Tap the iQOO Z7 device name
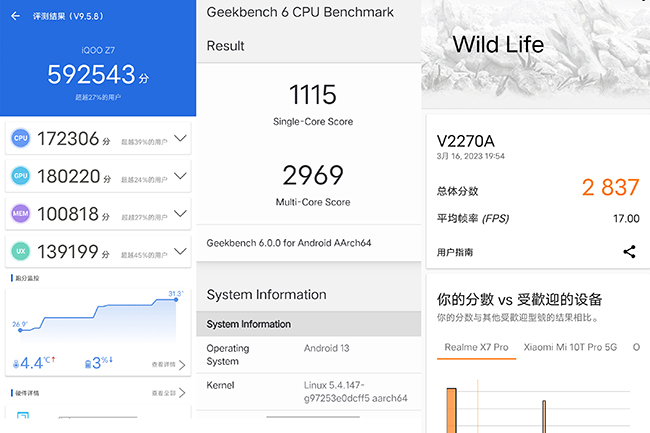Screen dimensions: 650x433 (x=98, y=50)
